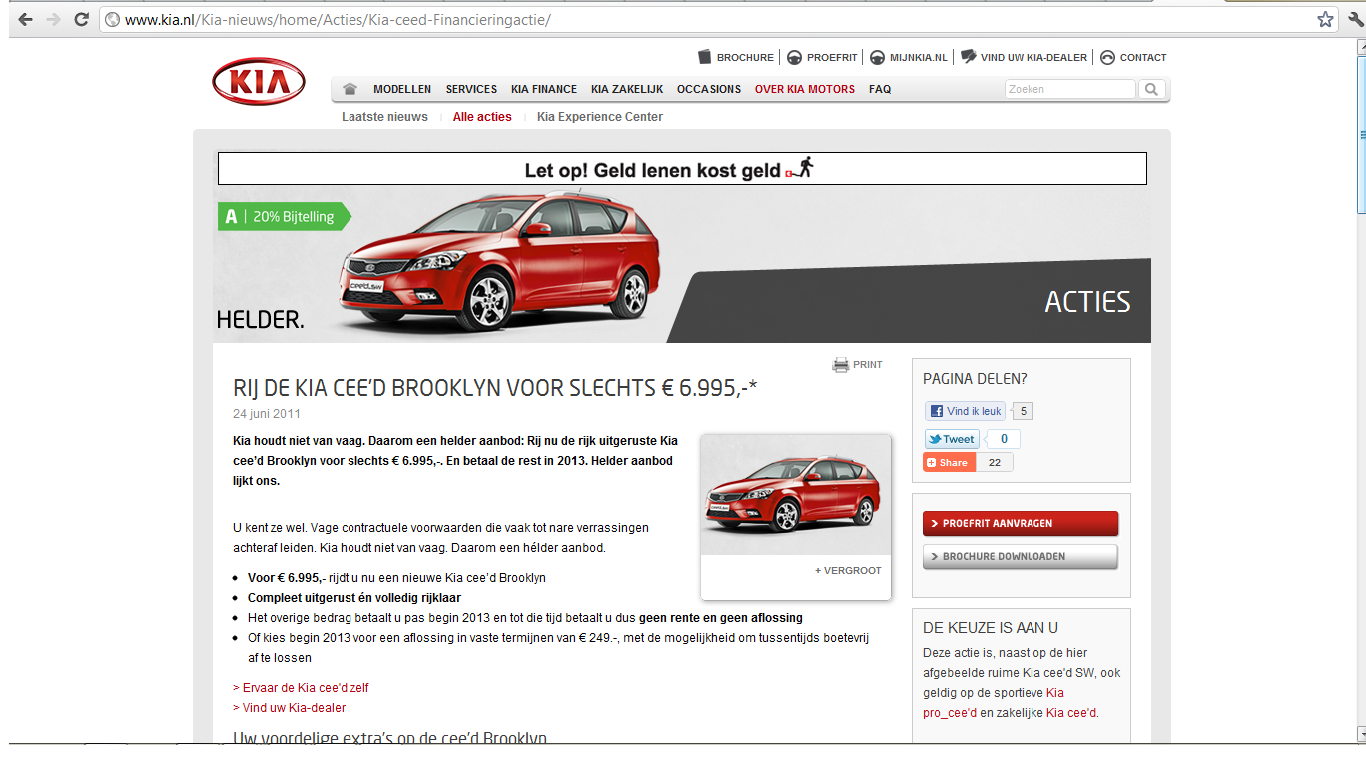The width and height of the screenshot is (1366, 768).
Task: Click the Brochure book icon
Action: (x=705, y=57)
